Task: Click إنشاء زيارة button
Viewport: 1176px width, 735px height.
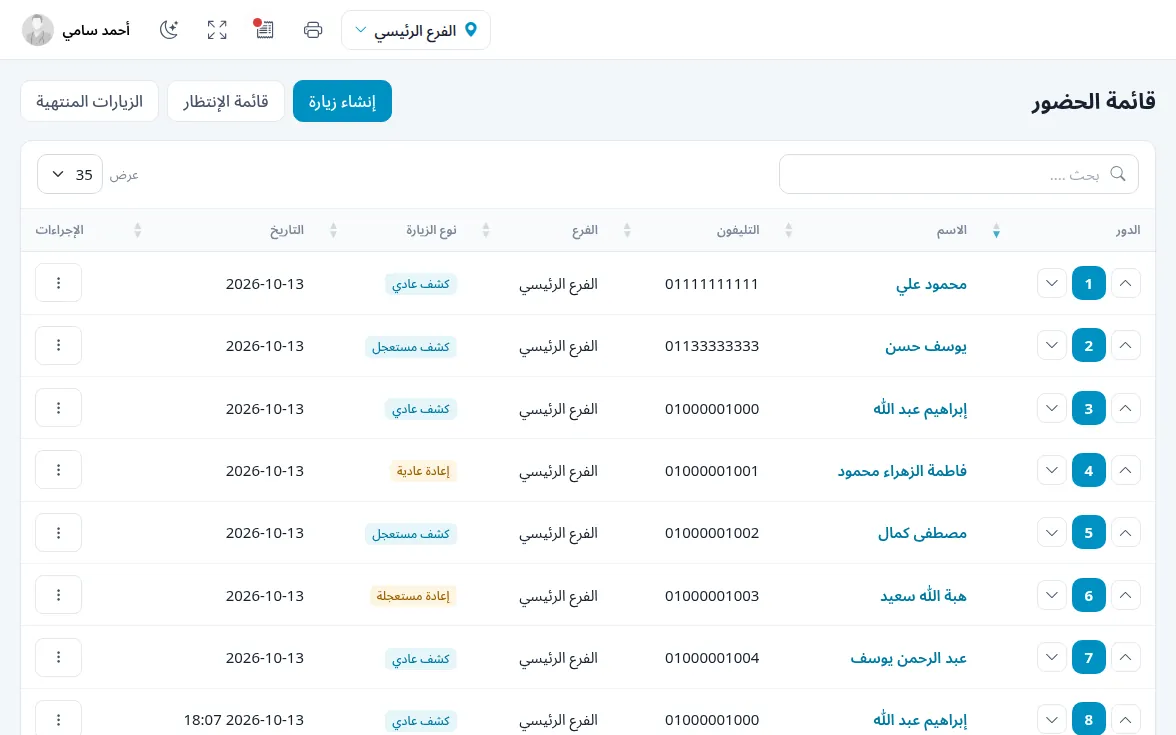Action: click(x=342, y=101)
